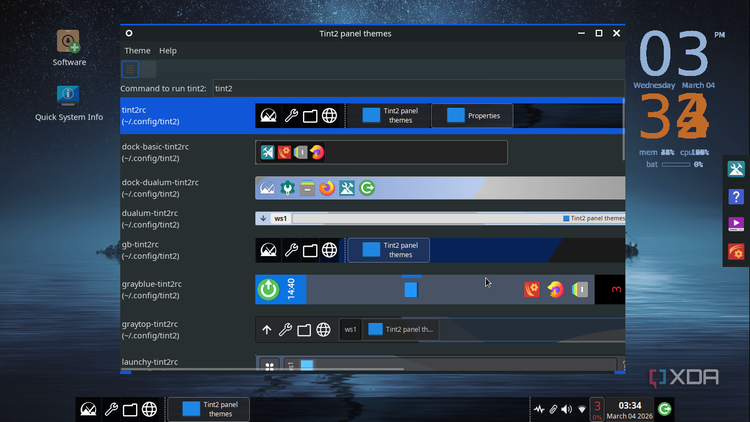Click the dock-dualum-tint2rc preview thumbnail
The height and width of the screenshot is (422, 750).
point(440,188)
